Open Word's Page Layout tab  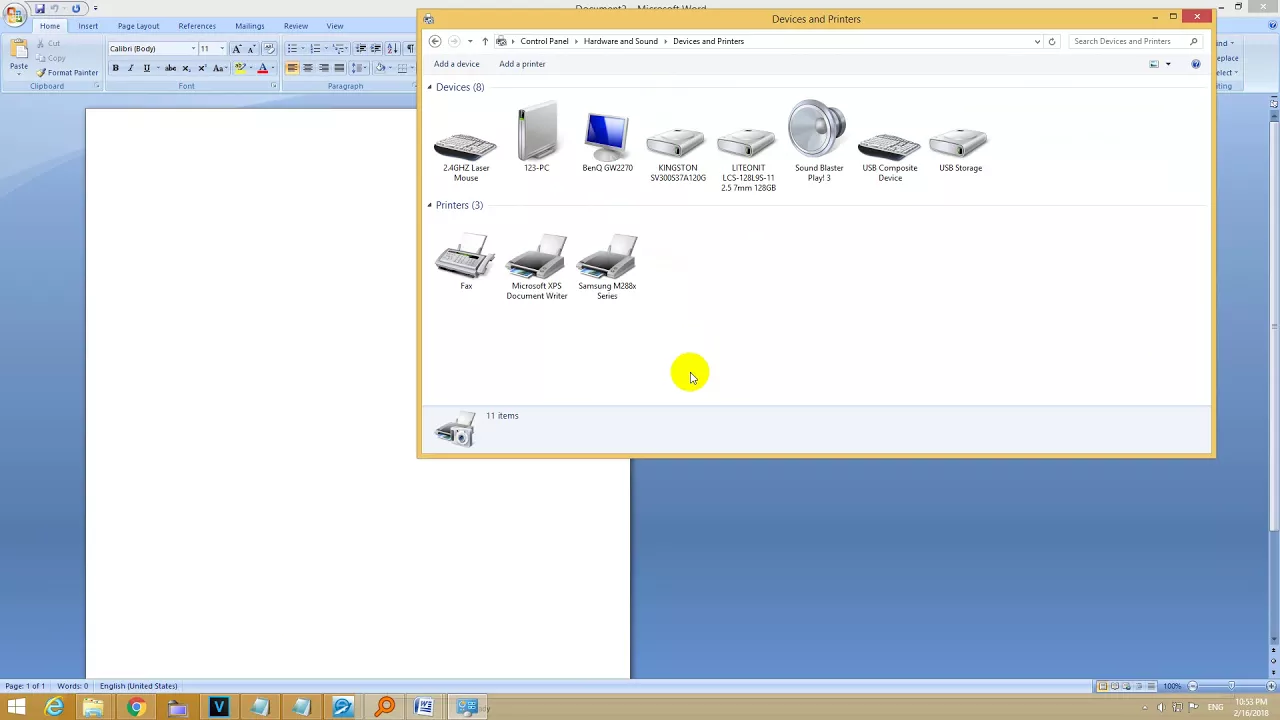[138, 26]
